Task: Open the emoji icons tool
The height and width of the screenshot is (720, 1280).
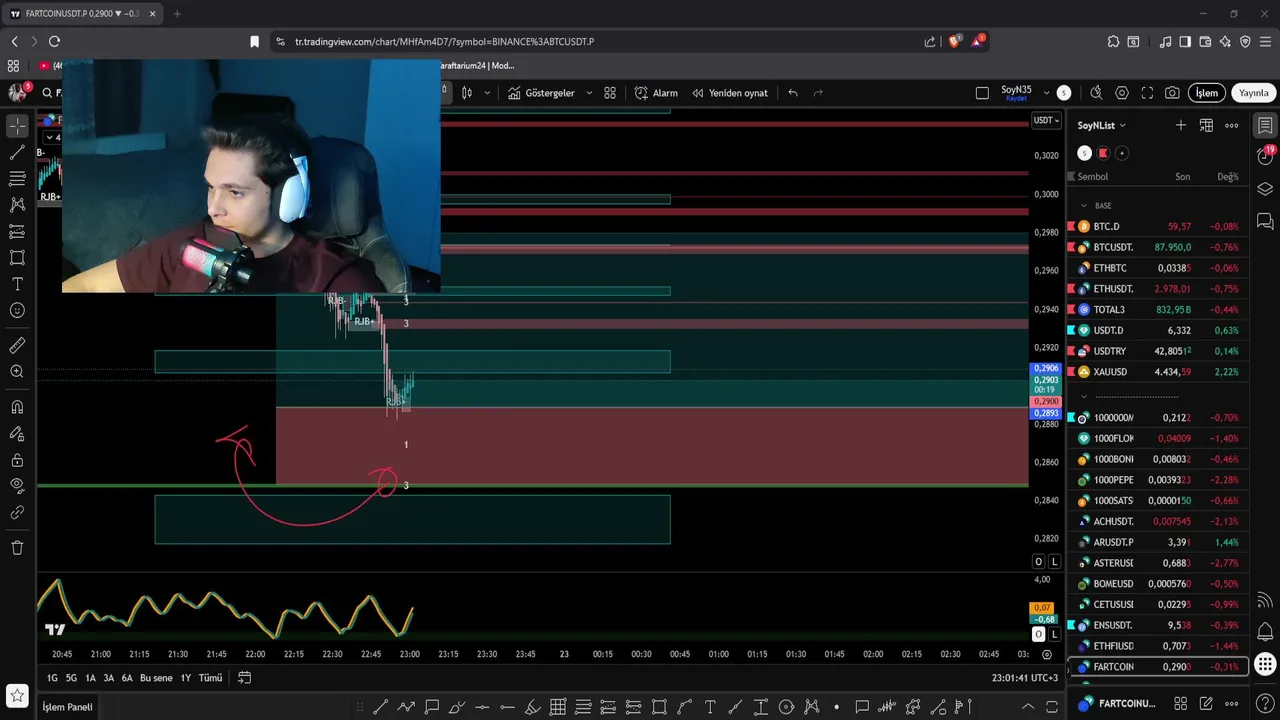Action: pos(17,311)
